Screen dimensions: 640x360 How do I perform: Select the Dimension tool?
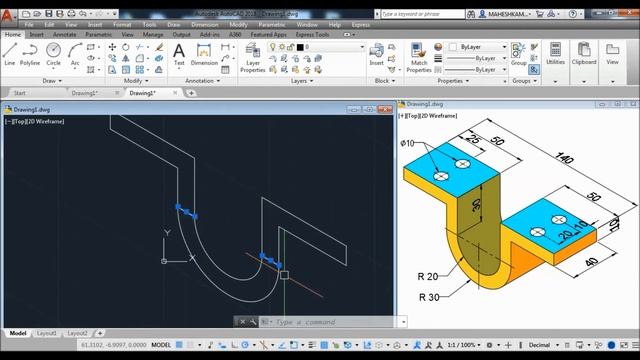(204, 54)
